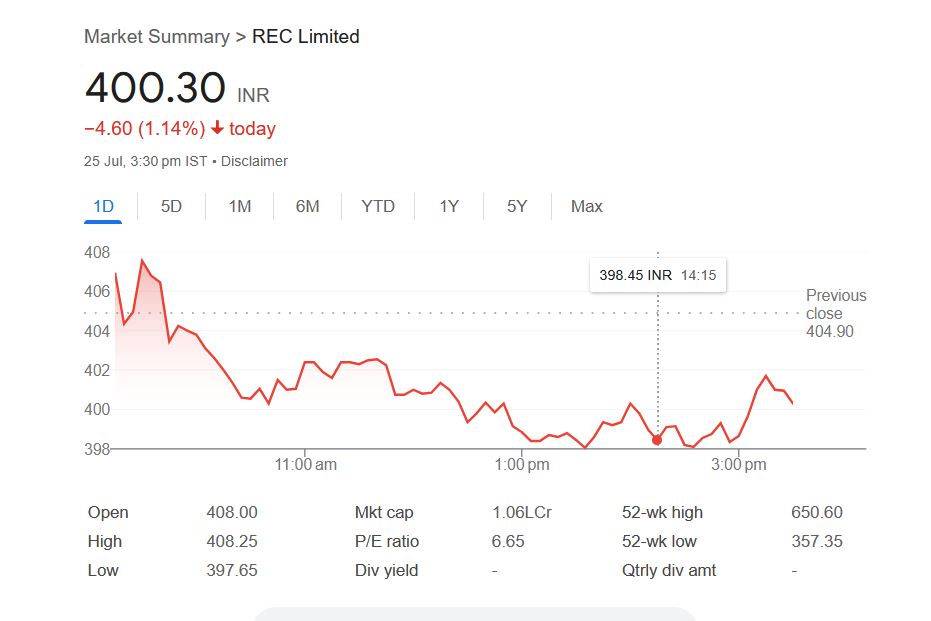Image resolution: width=931 pixels, height=621 pixels.
Task: Switch to the 1Y chart view
Action: 449,206
